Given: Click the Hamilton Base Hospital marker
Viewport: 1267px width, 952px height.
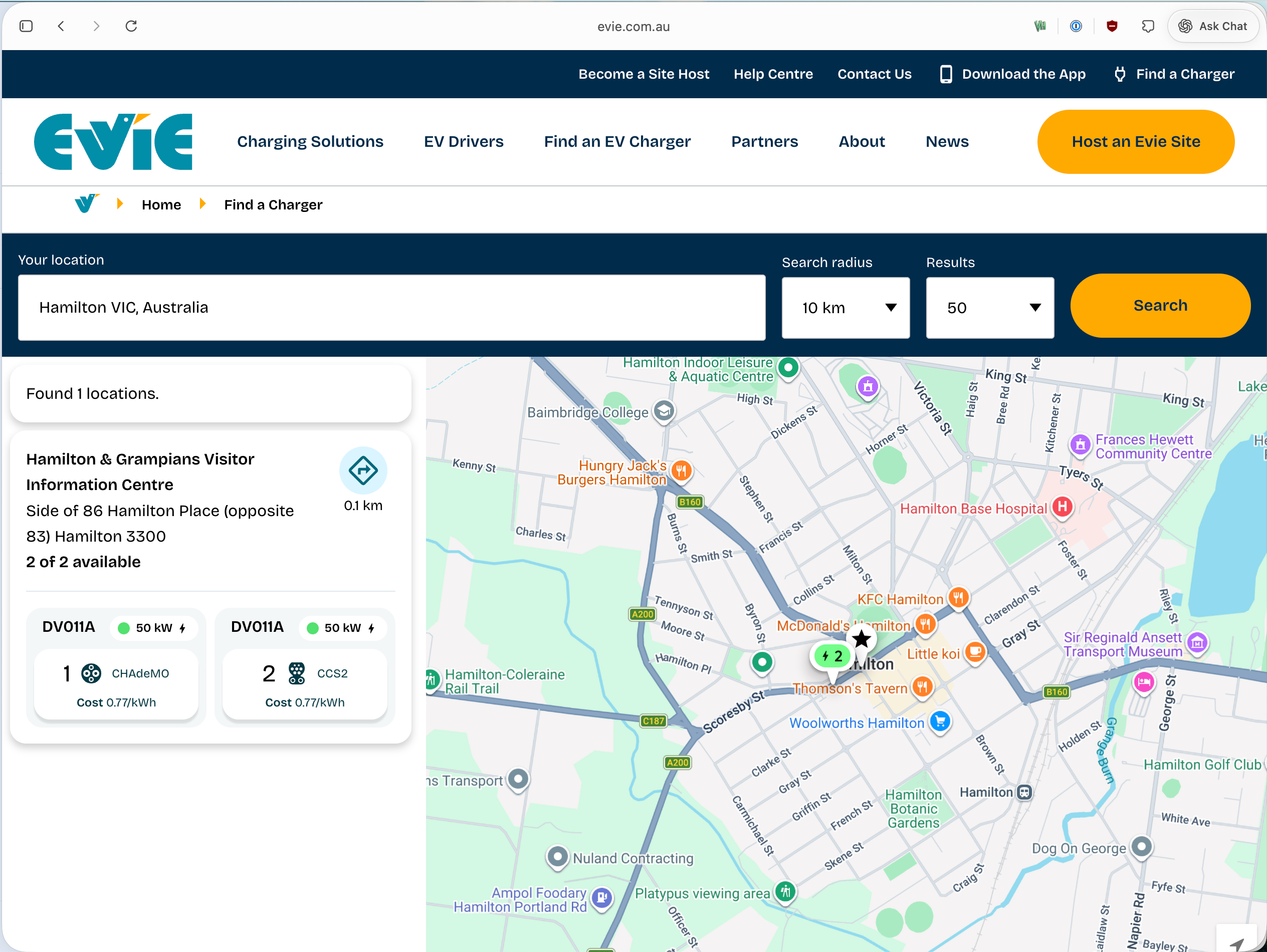Looking at the screenshot, I should [1062, 507].
